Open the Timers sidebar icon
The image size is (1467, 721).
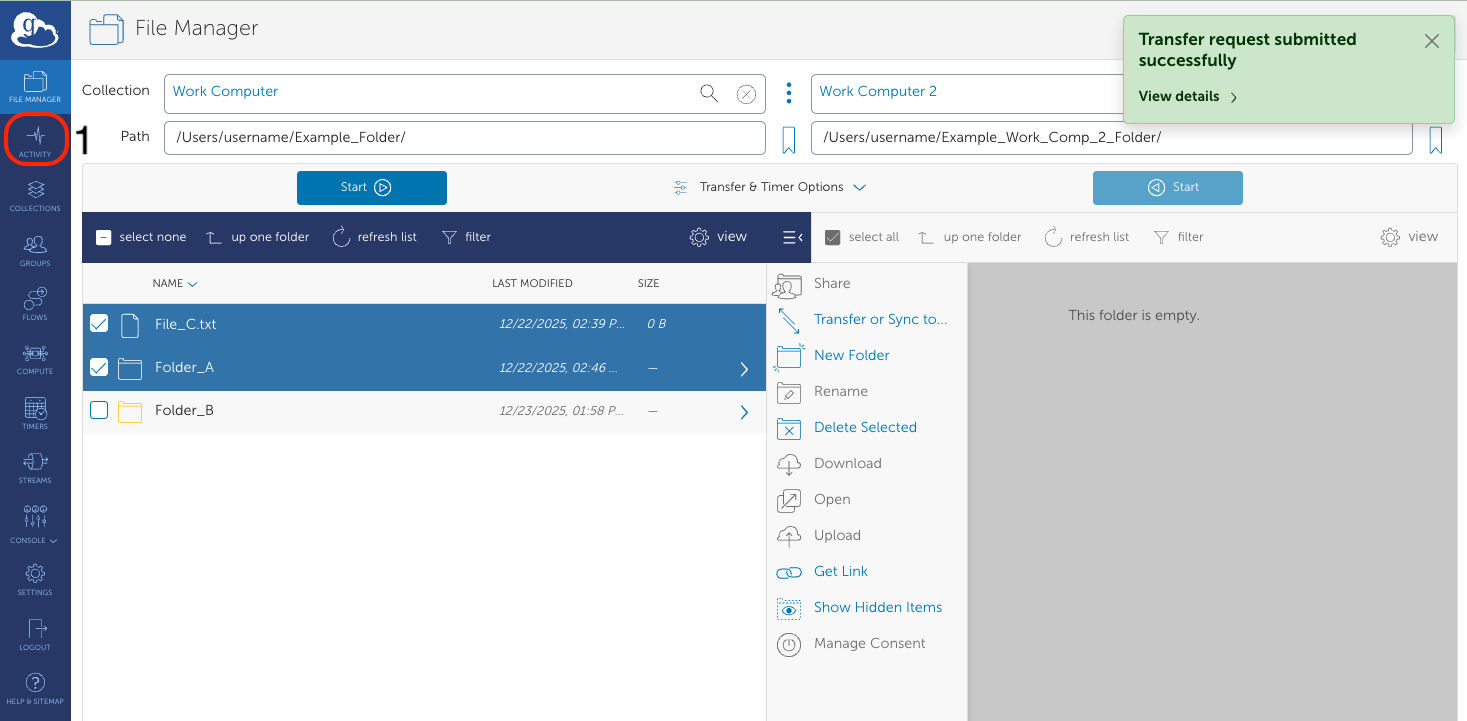click(35, 412)
